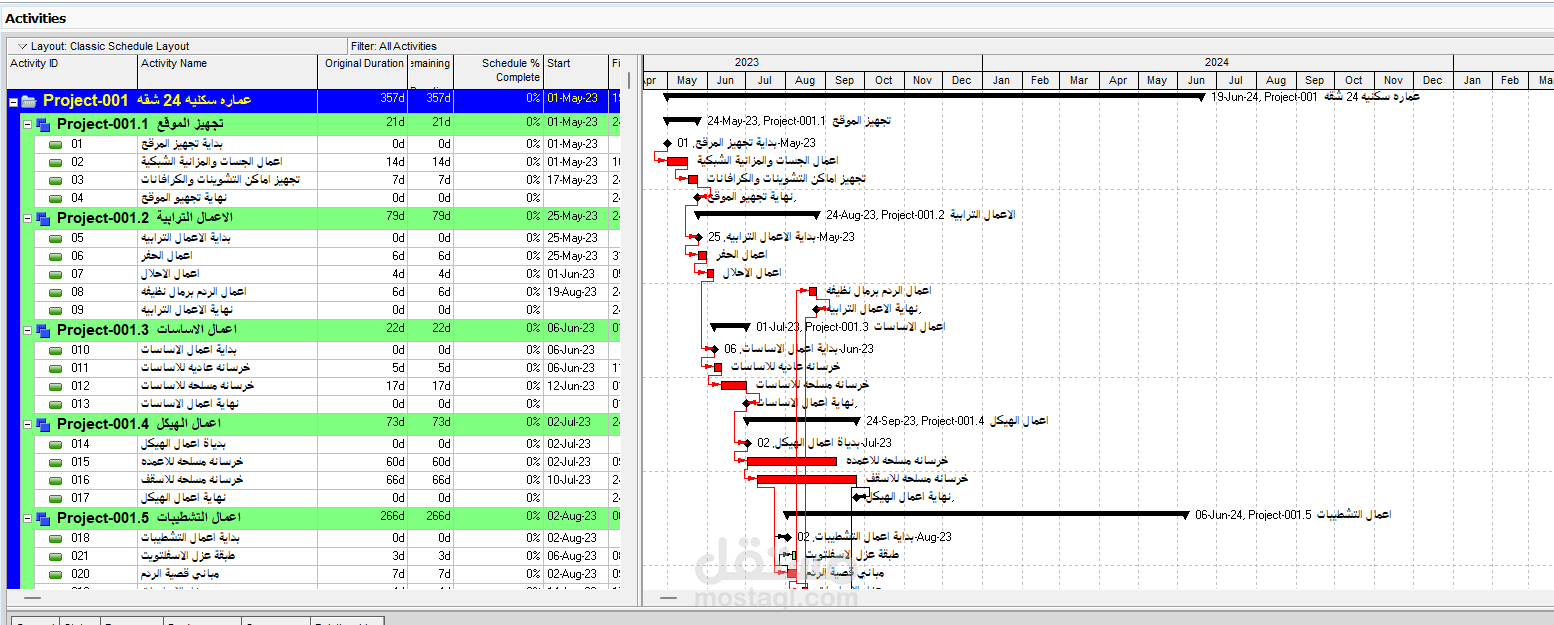The image size is (1554, 625).
Task: Click the green activity icon of row 011
Action: (55, 368)
